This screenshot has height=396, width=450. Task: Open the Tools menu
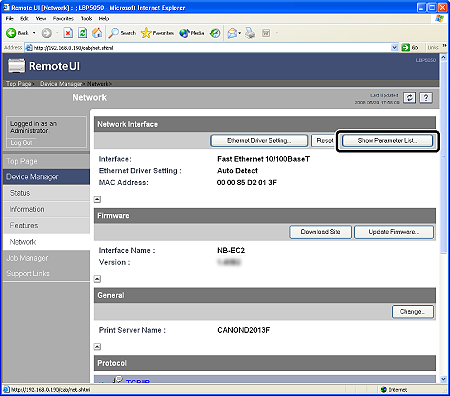click(x=86, y=19)
